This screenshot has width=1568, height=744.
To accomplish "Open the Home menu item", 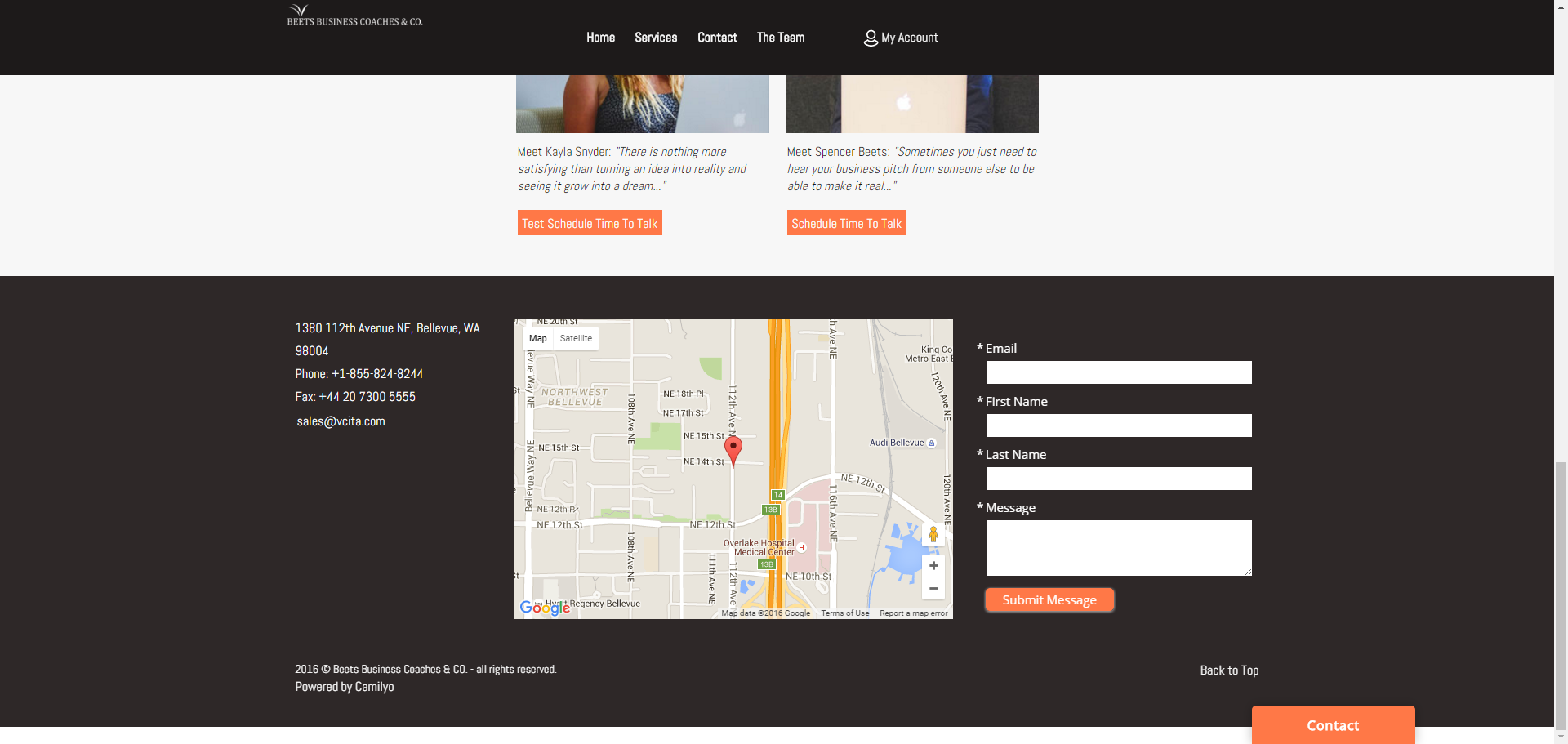I will tap(600, 38).
